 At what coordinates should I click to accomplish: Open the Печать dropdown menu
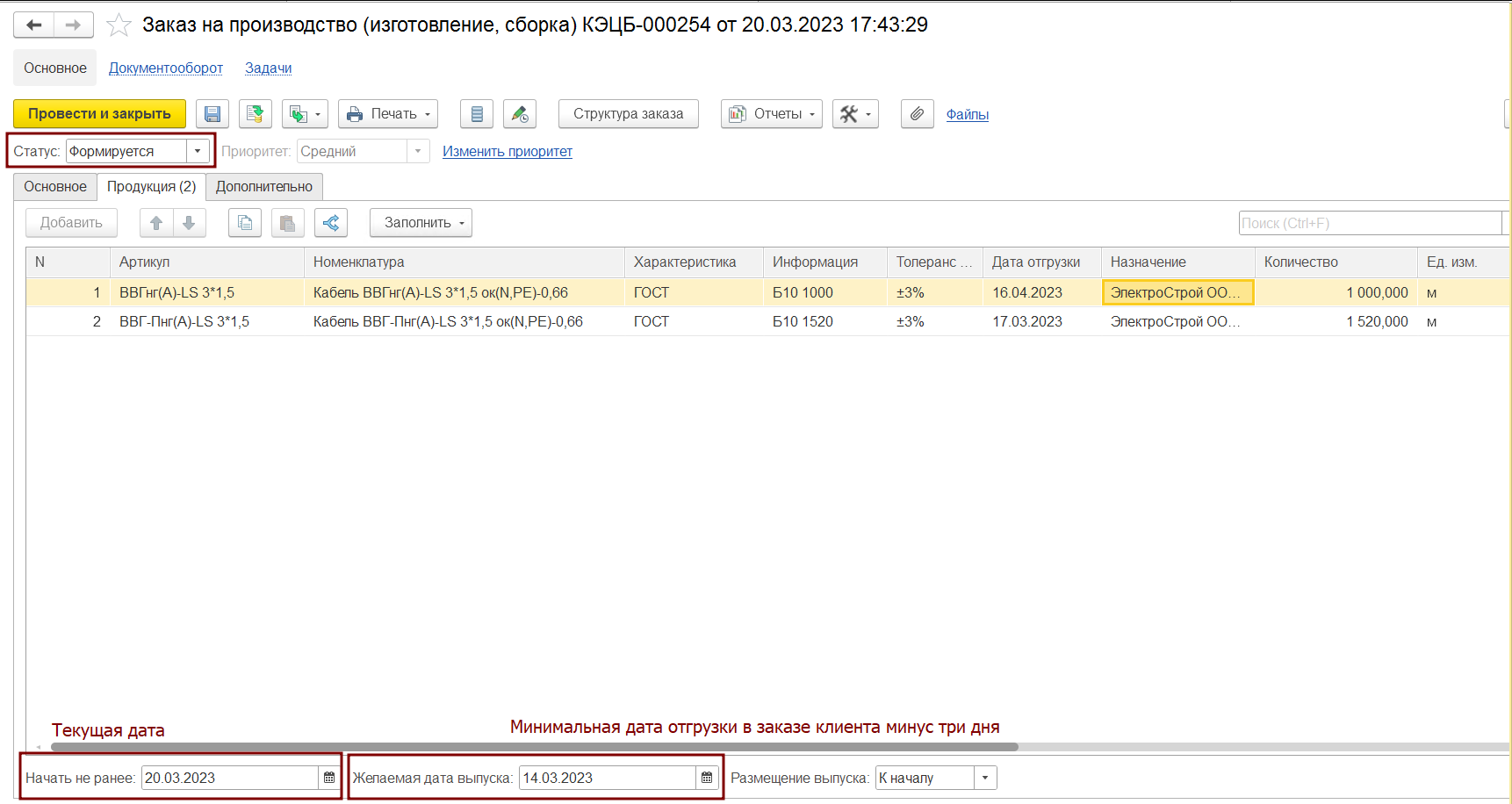coord(387,114)
